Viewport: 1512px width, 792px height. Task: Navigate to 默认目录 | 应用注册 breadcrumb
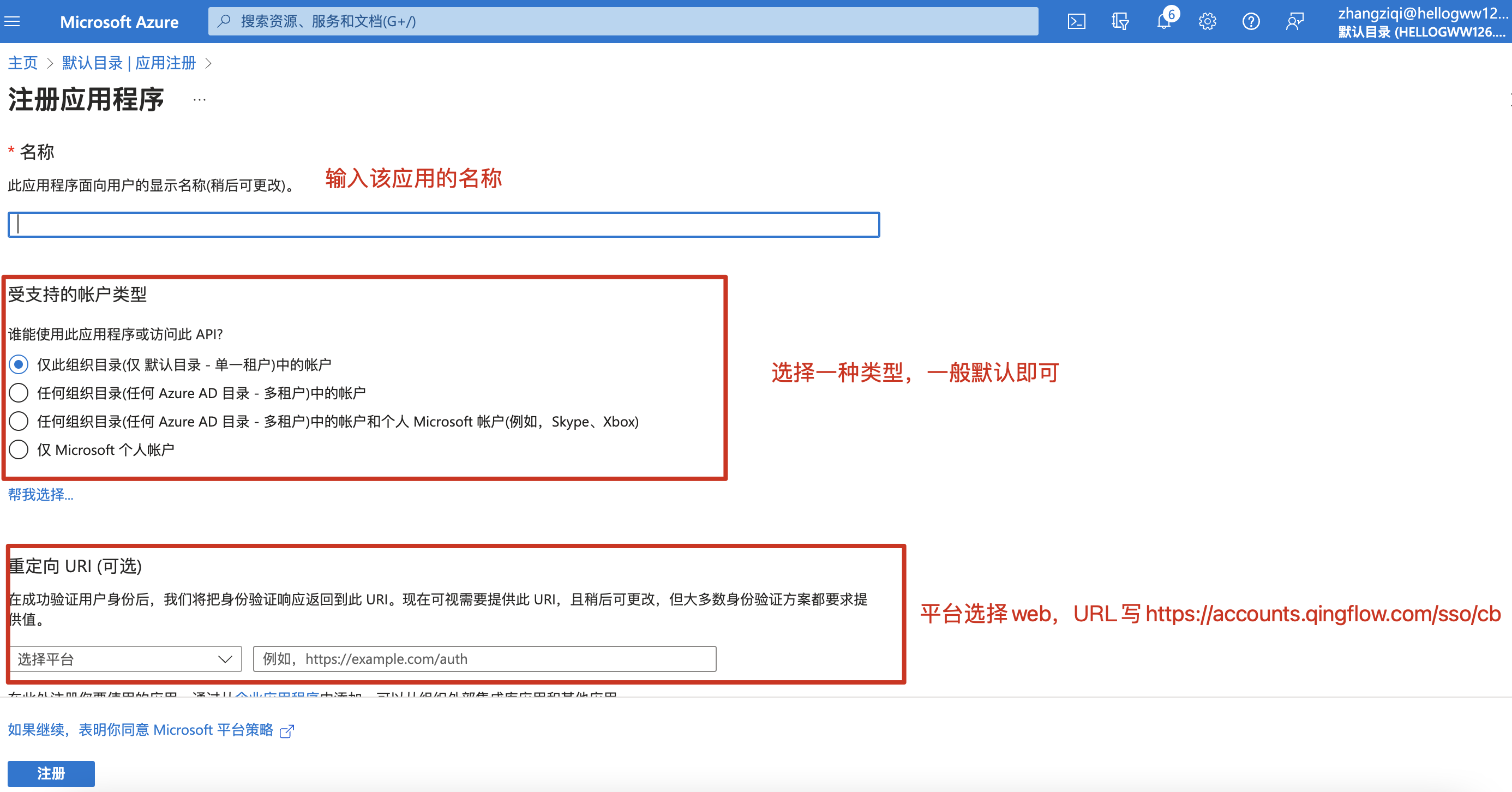[129, 63]
